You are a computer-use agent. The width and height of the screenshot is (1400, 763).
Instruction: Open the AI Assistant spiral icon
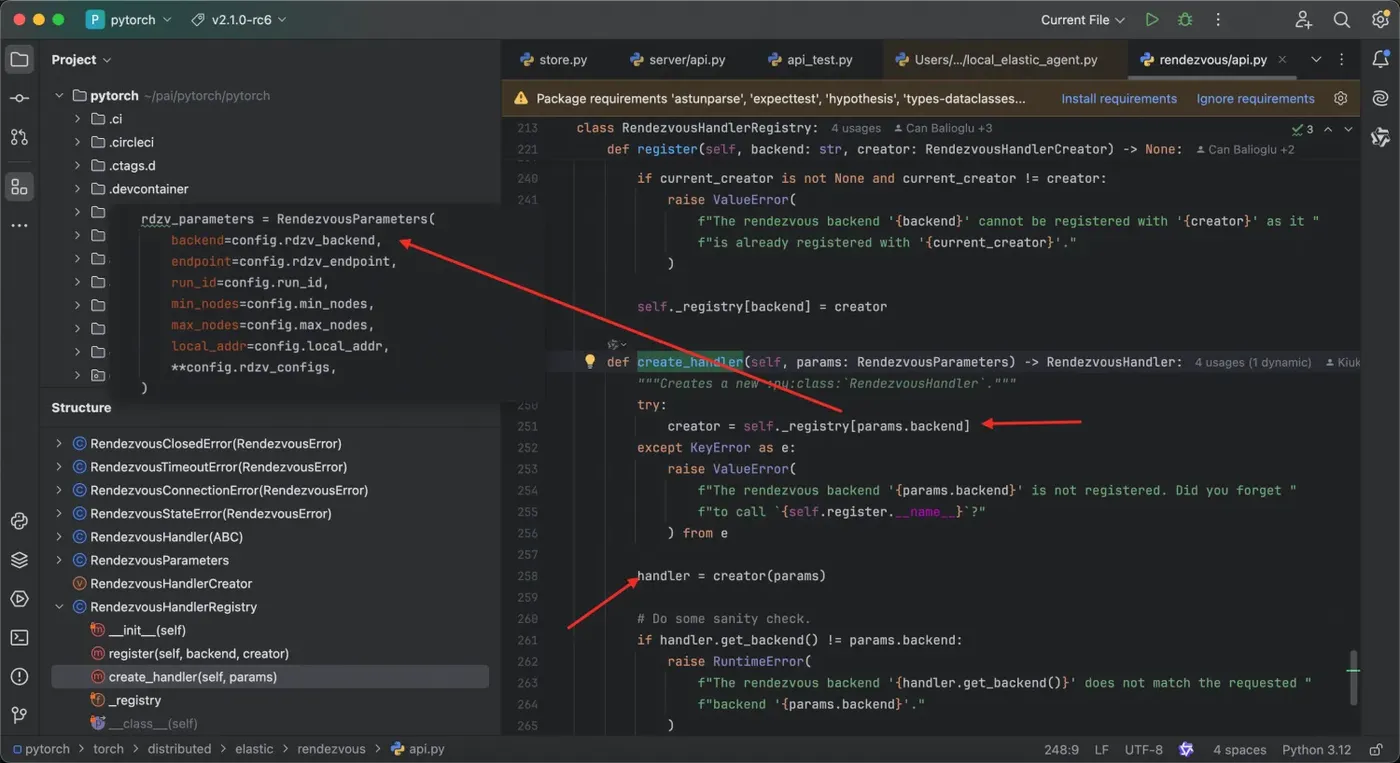1380,98
